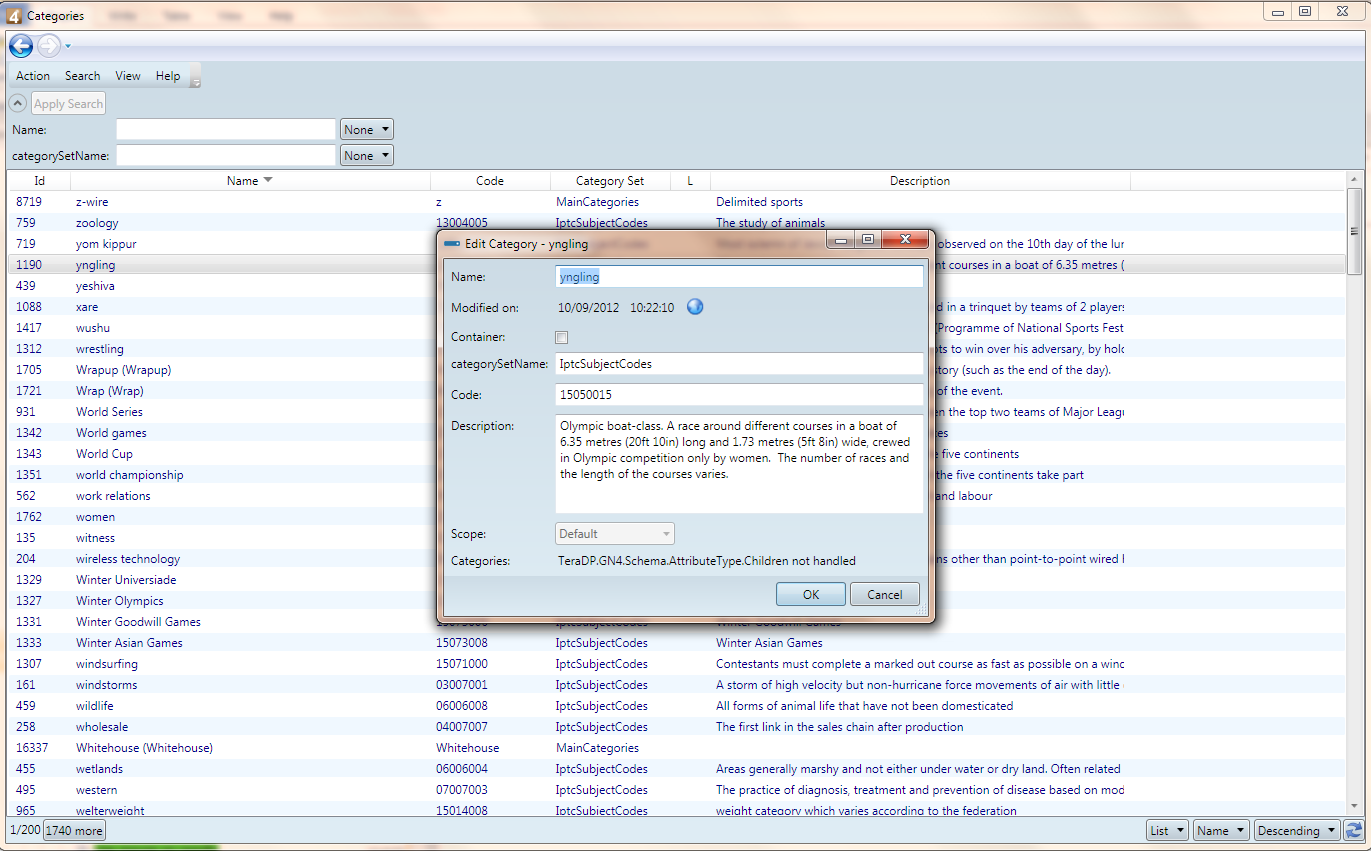Image resolution: width=1371 pixels, height=851 pixels.
Task: Select the z-wire row
Action: pyautogui.click(x=678, y=202)
